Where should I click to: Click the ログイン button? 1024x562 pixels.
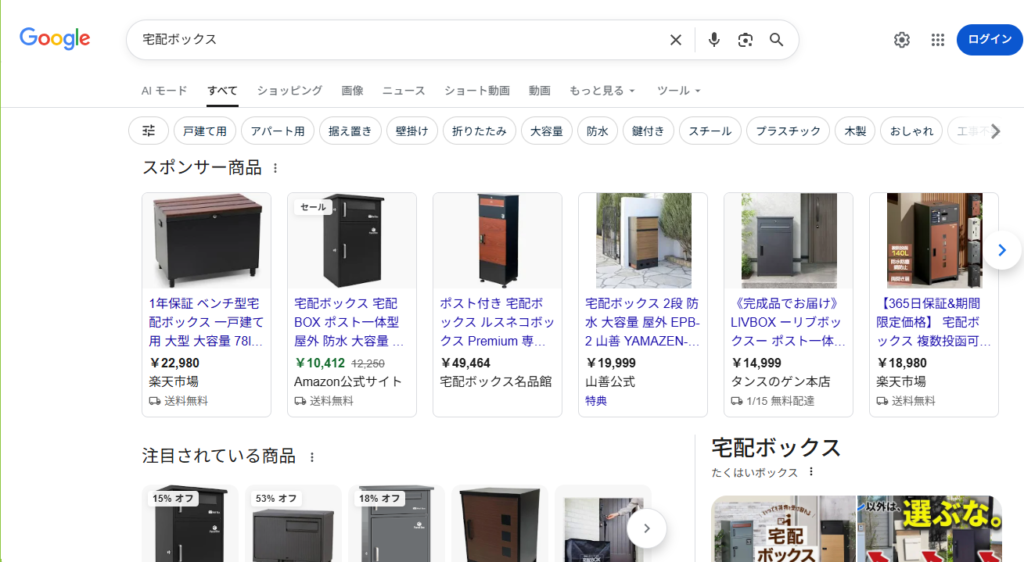point(989,40)
